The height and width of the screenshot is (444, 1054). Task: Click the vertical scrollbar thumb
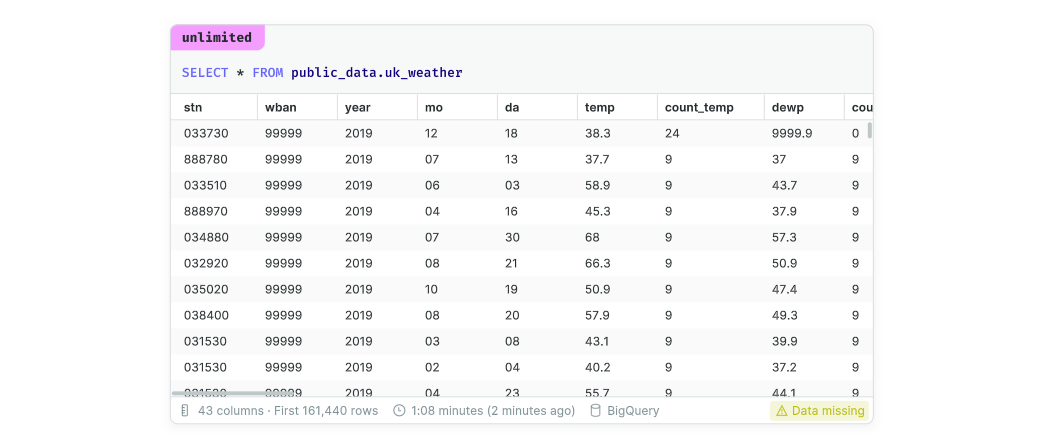[869, 130]
